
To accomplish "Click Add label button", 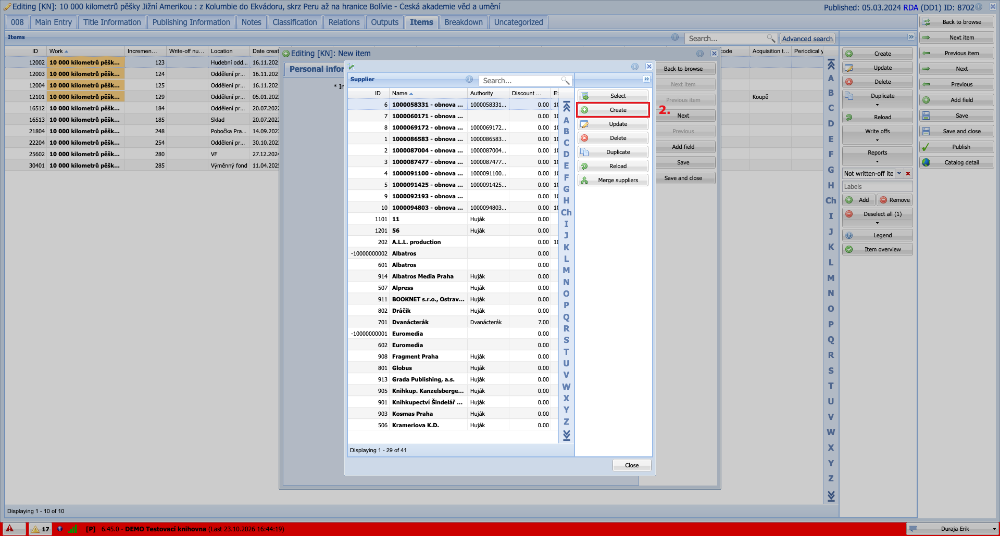I will tap(858, 200).
